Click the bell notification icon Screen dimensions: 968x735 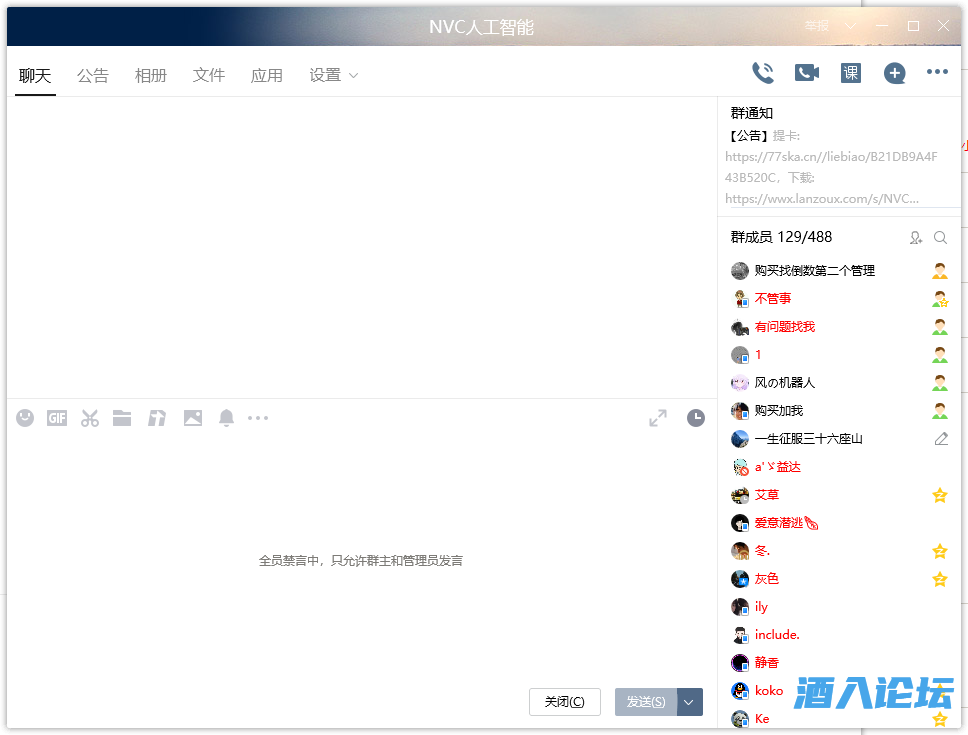point(227,418)
